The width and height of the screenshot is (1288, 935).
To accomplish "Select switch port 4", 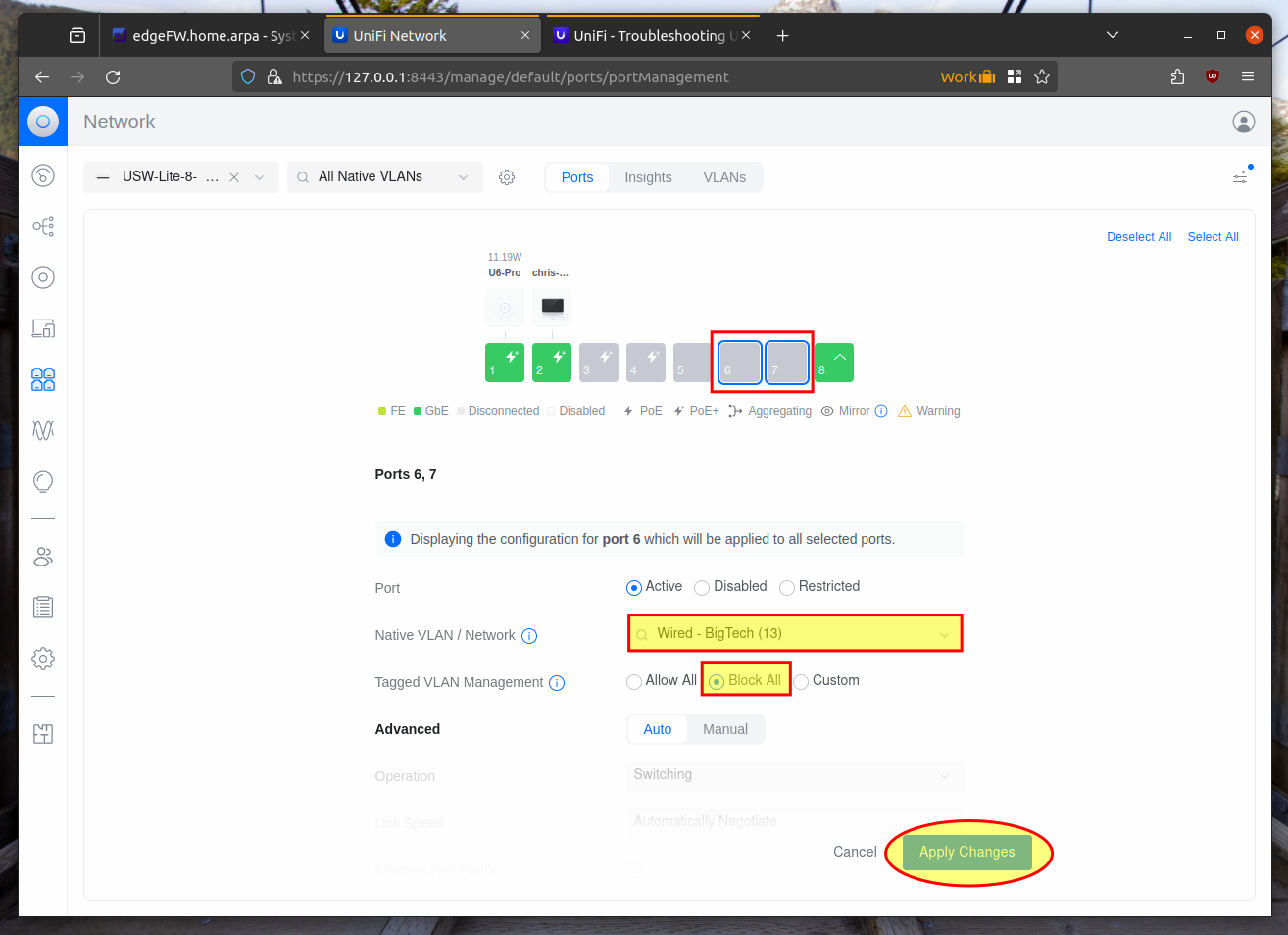I will pyautogui.click(x=646, y=363).
